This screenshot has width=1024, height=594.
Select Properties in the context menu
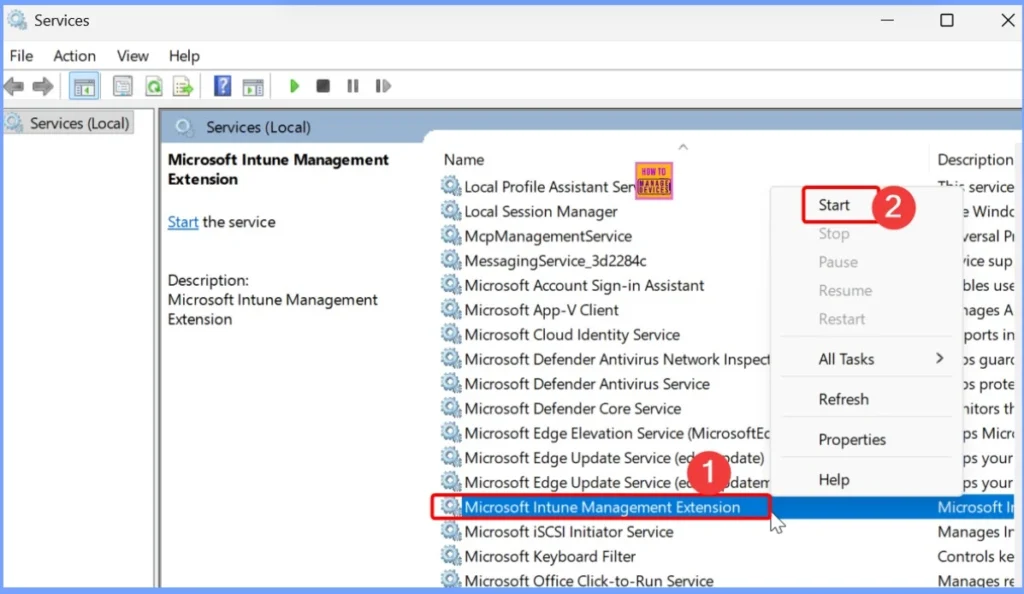852,440
